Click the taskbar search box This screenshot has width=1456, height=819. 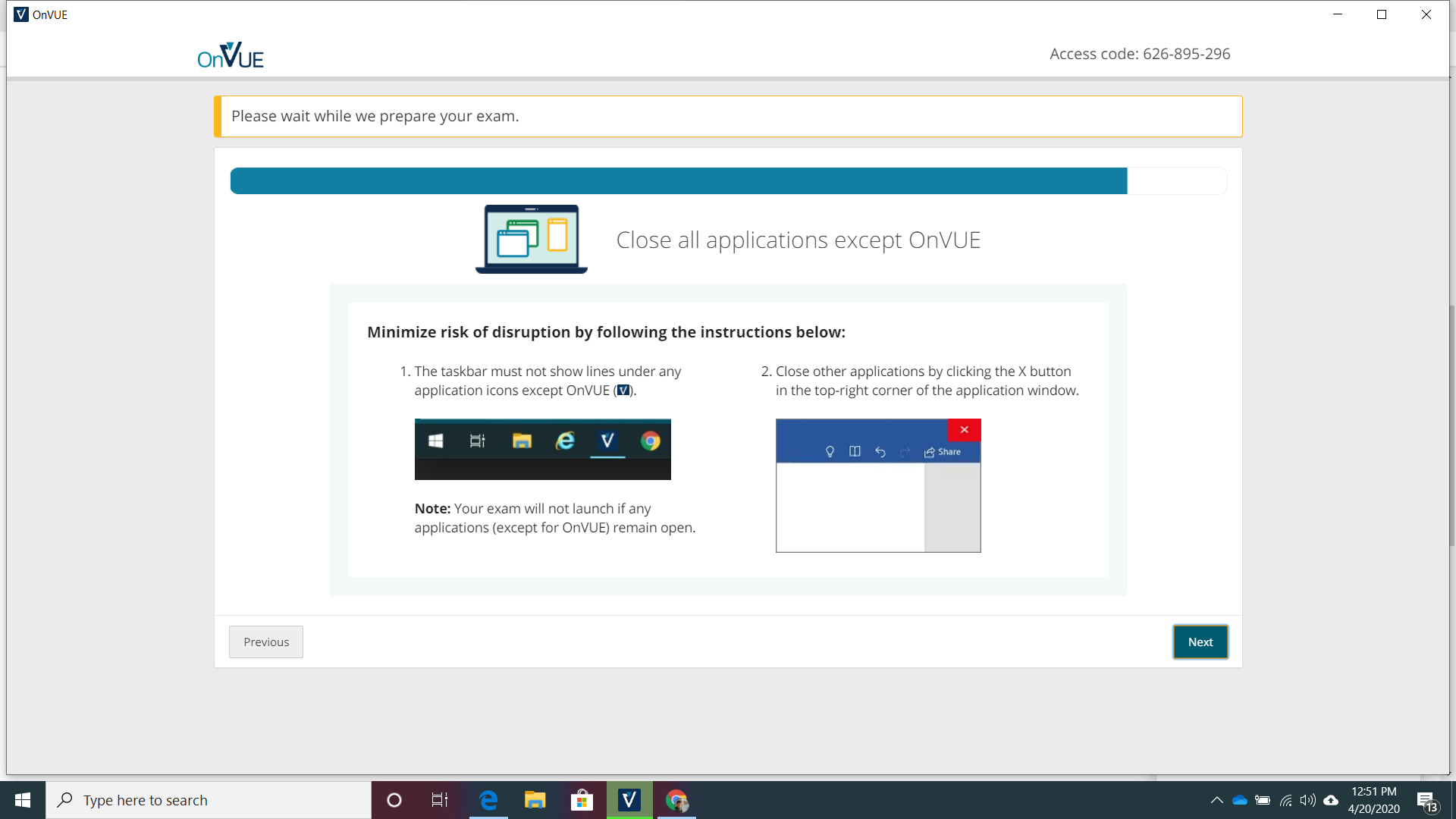tap(209, 800)
